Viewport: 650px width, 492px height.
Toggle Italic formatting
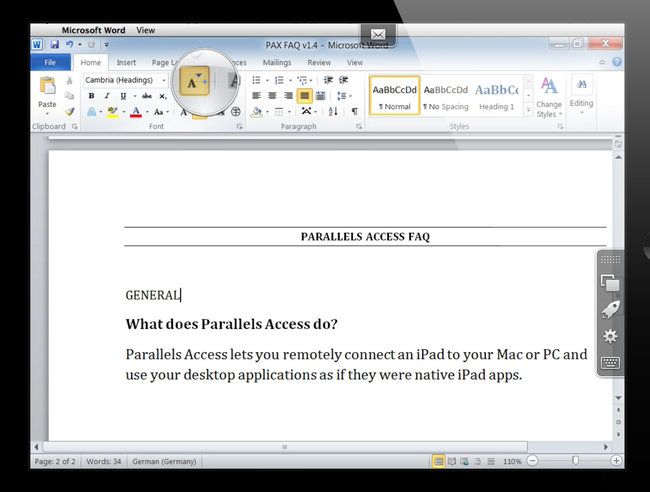(107, 96)
